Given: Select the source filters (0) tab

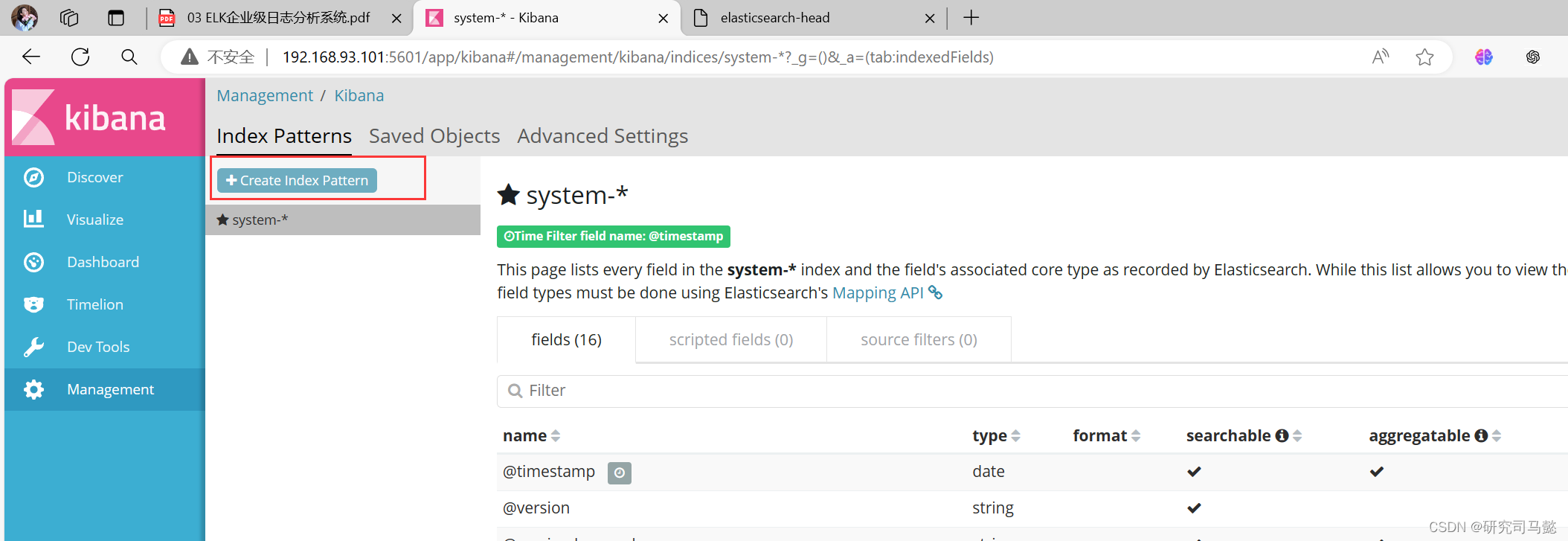Looking at the screenshot, I should click(919, 339).
